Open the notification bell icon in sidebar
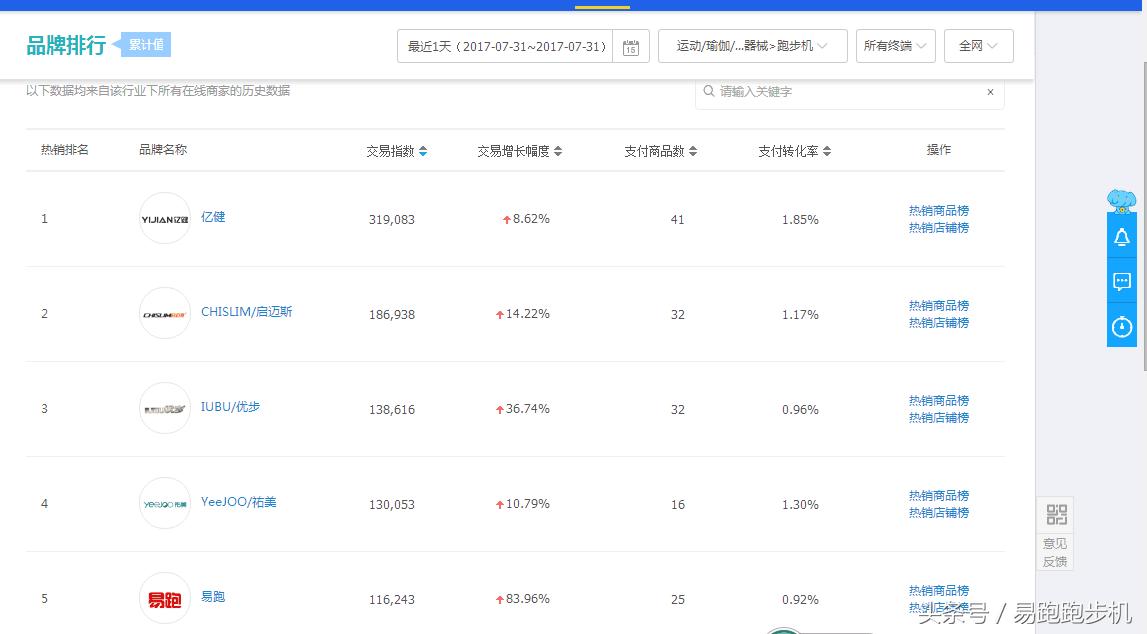This screenshot has height=634, width=1147. point(1121,236)
